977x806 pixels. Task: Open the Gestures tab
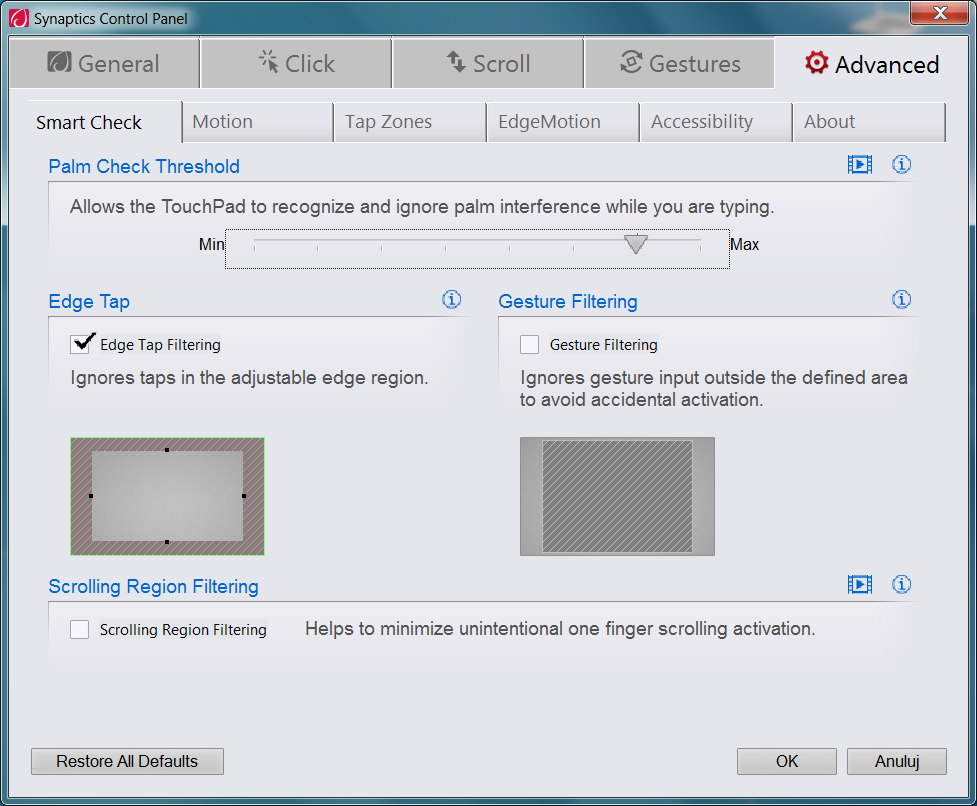pos(680,63)
